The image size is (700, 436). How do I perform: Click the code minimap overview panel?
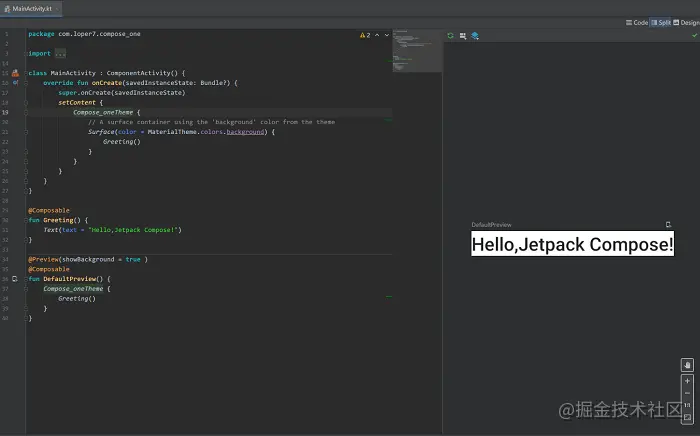417,50
